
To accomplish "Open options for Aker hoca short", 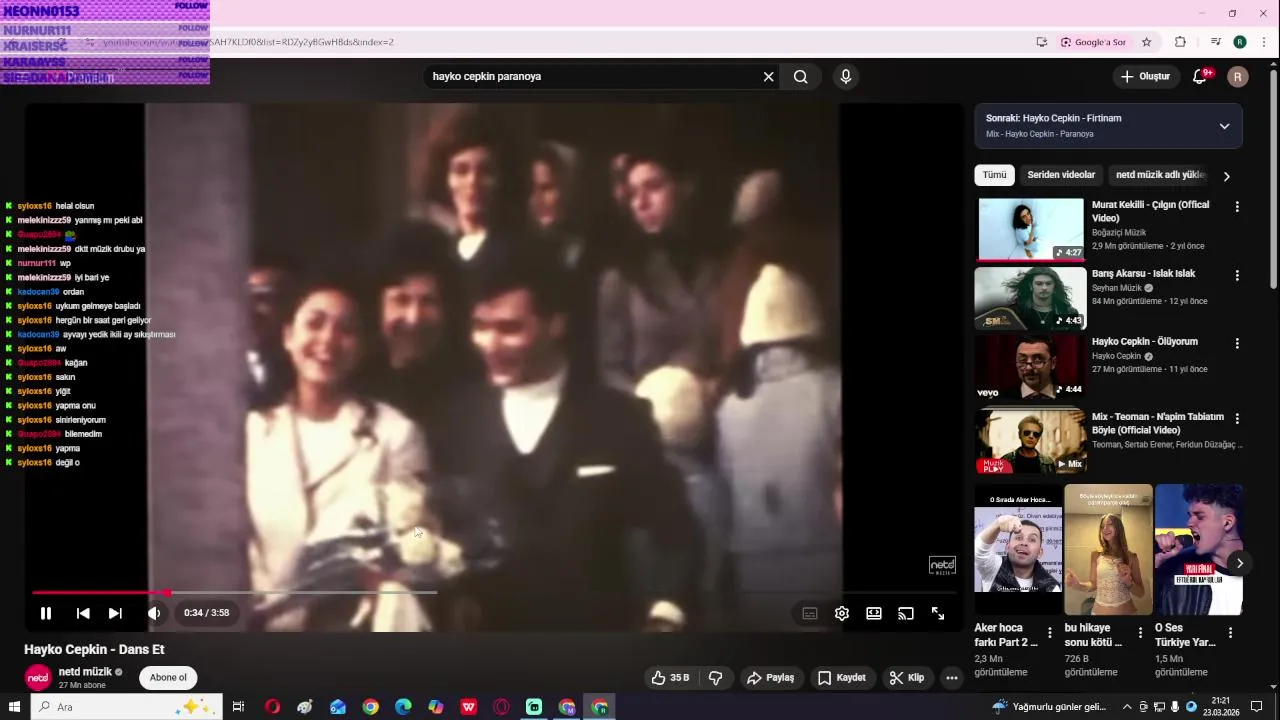I will click(x=1049, y=633).
